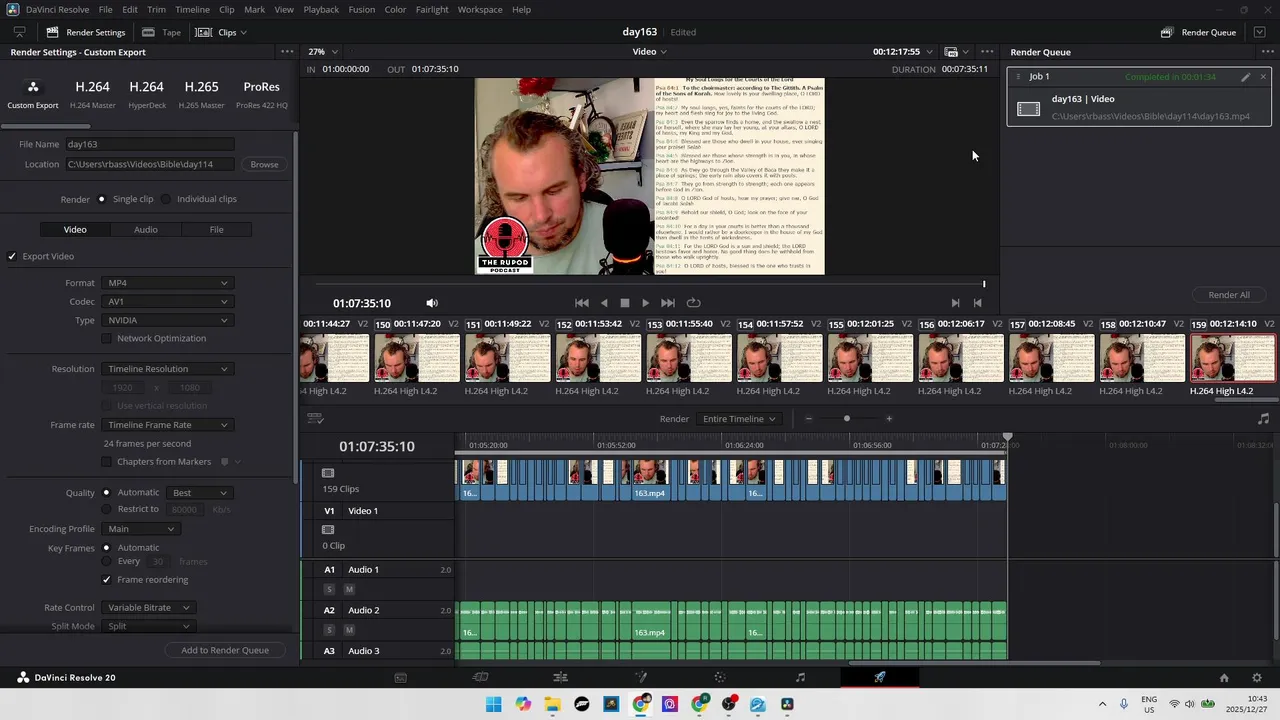Viewport: 1280px width, 720px height.
Task: Play reverse in the viewer
Action: (603, 303)
